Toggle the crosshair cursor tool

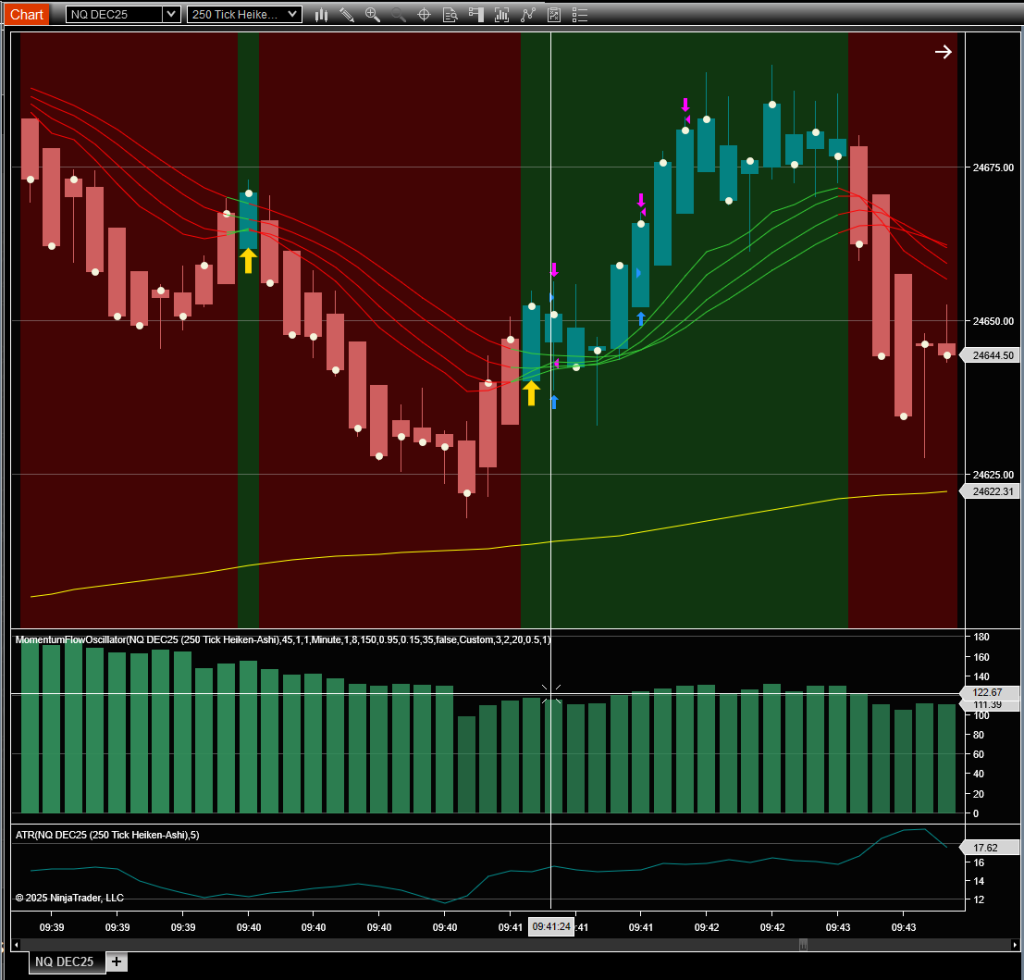point(424,14)
